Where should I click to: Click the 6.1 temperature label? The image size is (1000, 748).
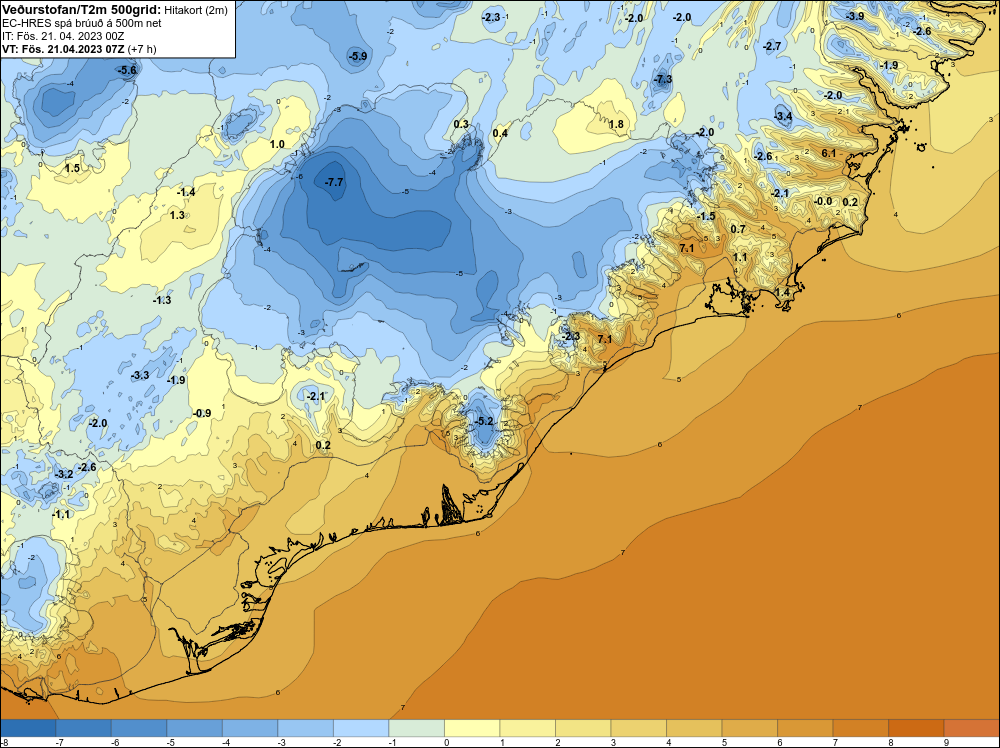828,153
